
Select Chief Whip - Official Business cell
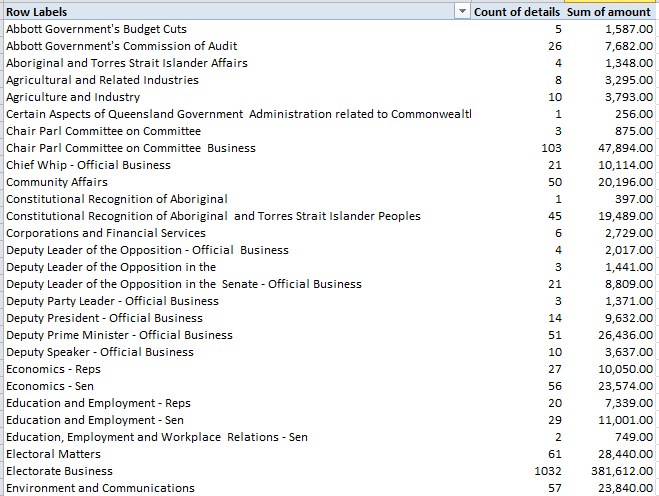point(88,165)
